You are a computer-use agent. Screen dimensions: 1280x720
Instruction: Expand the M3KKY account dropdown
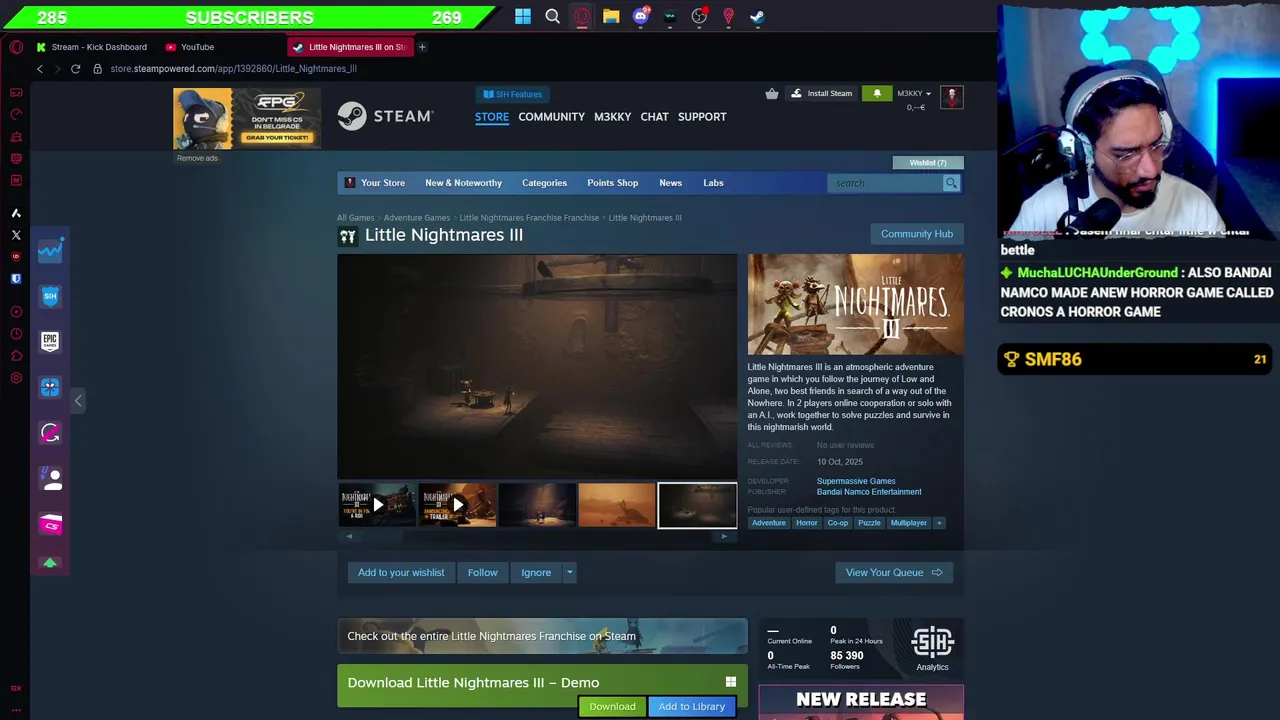914,94
